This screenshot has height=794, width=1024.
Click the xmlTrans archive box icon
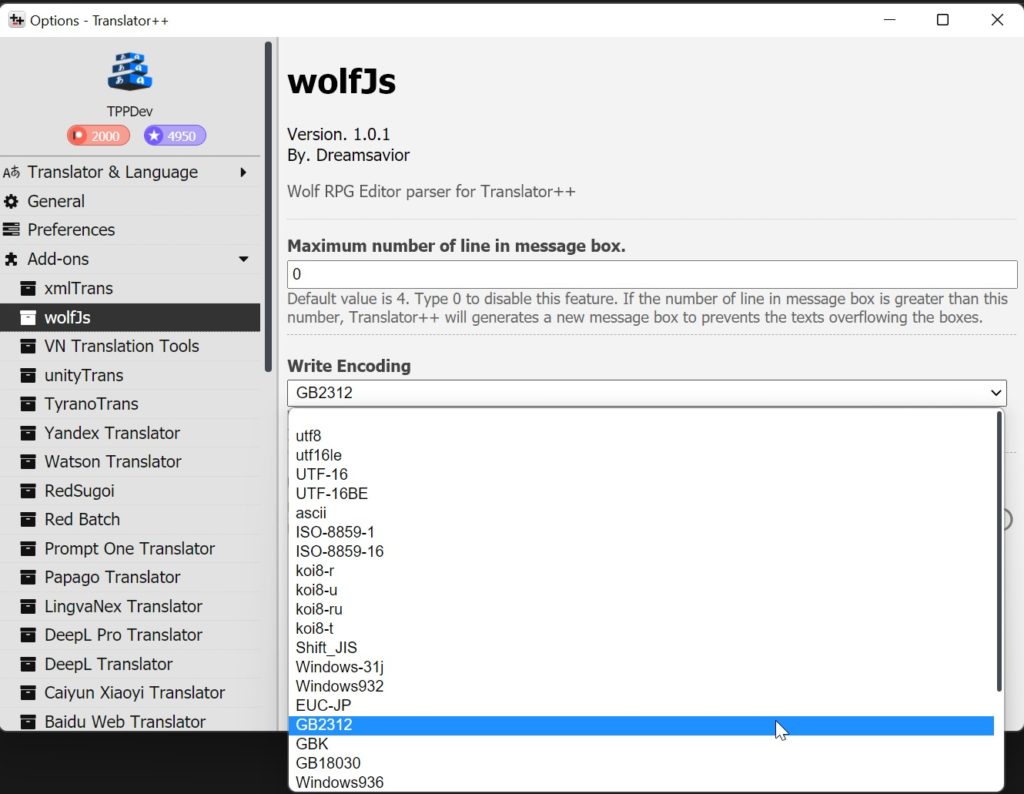[x=28, y=288]
